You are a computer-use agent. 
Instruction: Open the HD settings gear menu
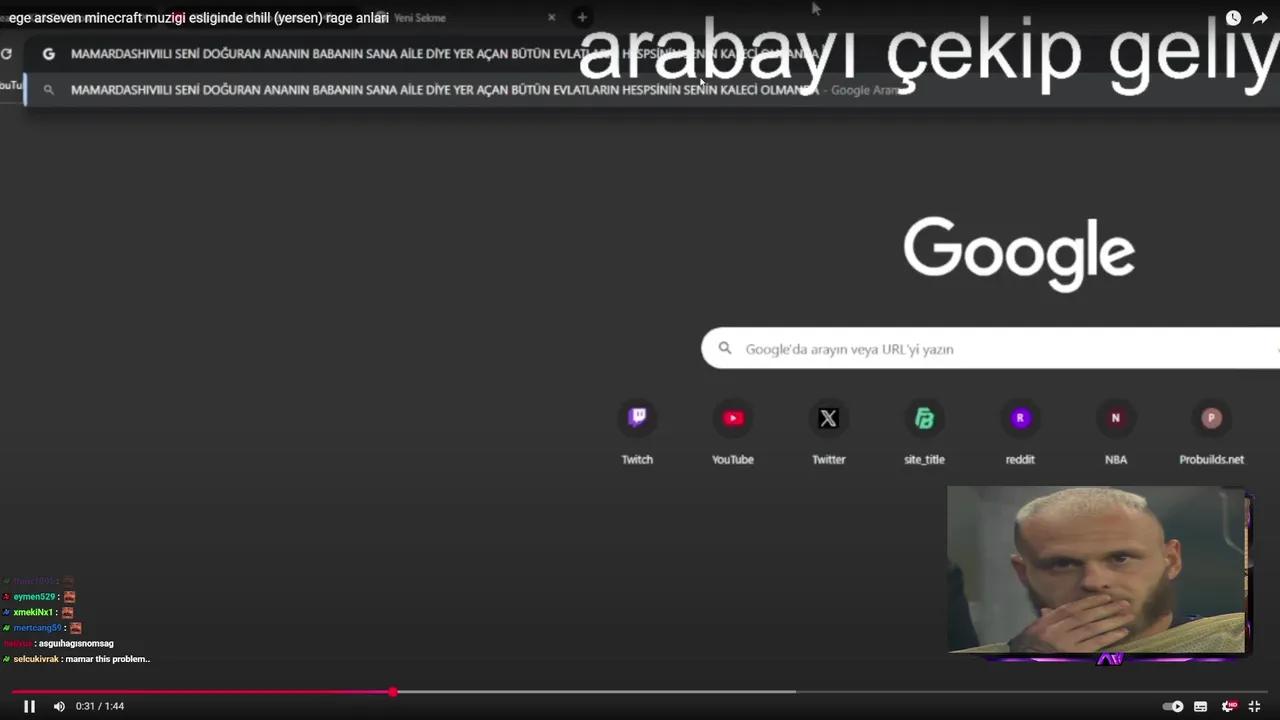click(x=1228, y=706)
